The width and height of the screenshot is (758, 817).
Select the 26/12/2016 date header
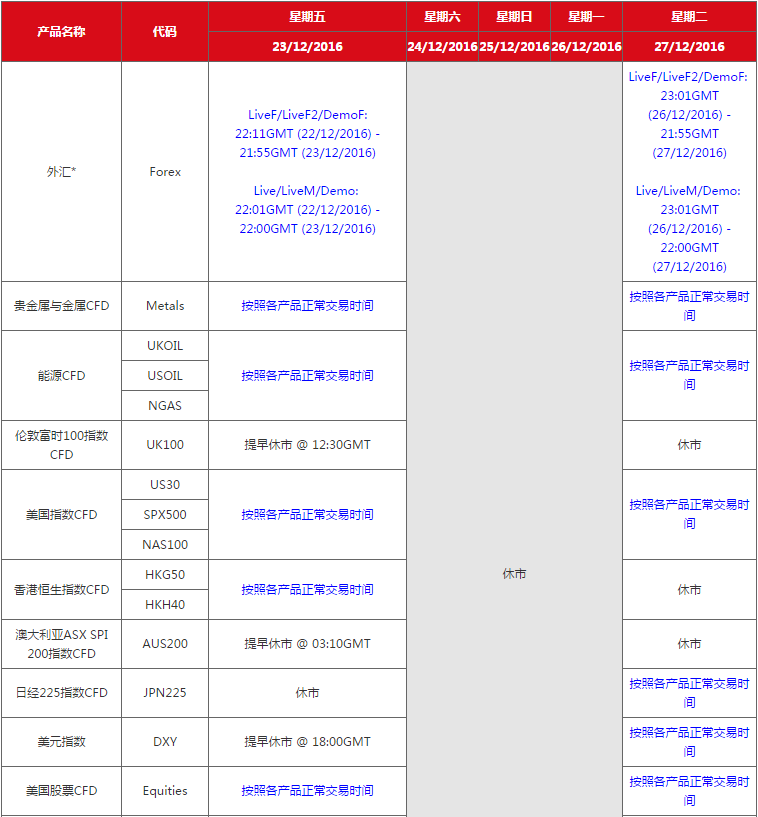586,47
